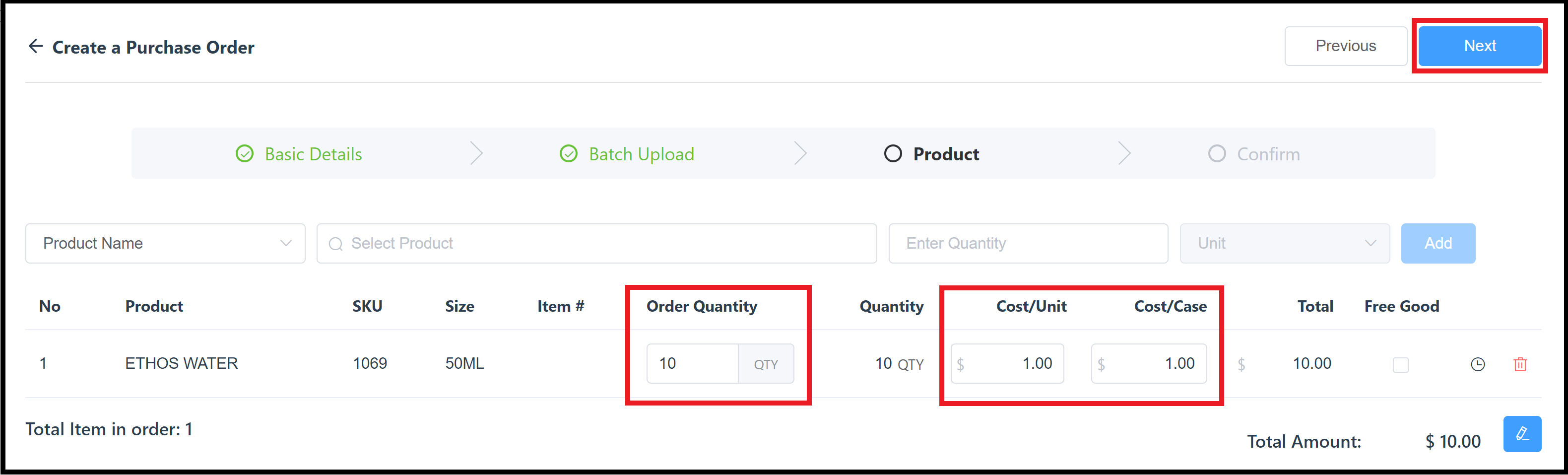
Task: Check the Free Good checkbox for ETHOS WATER
Action: 1401,365
